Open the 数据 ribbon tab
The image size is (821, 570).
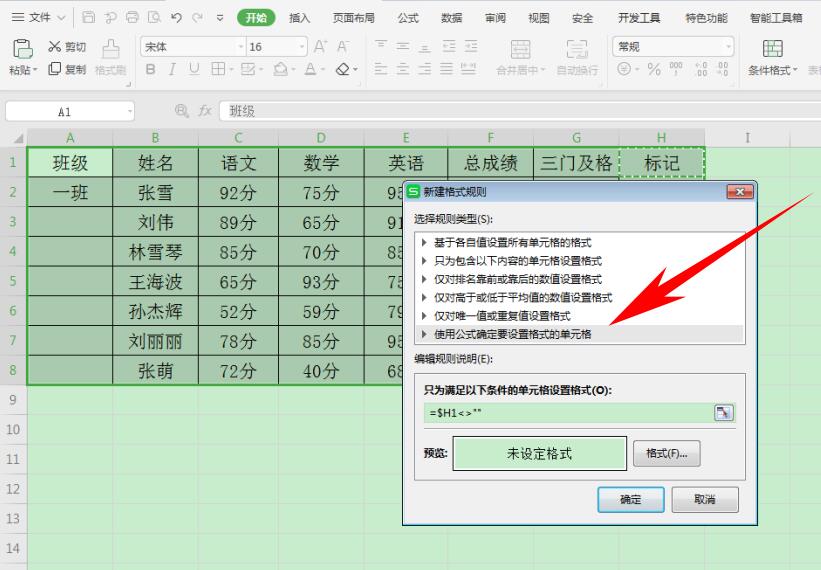(x=451, y=18)
